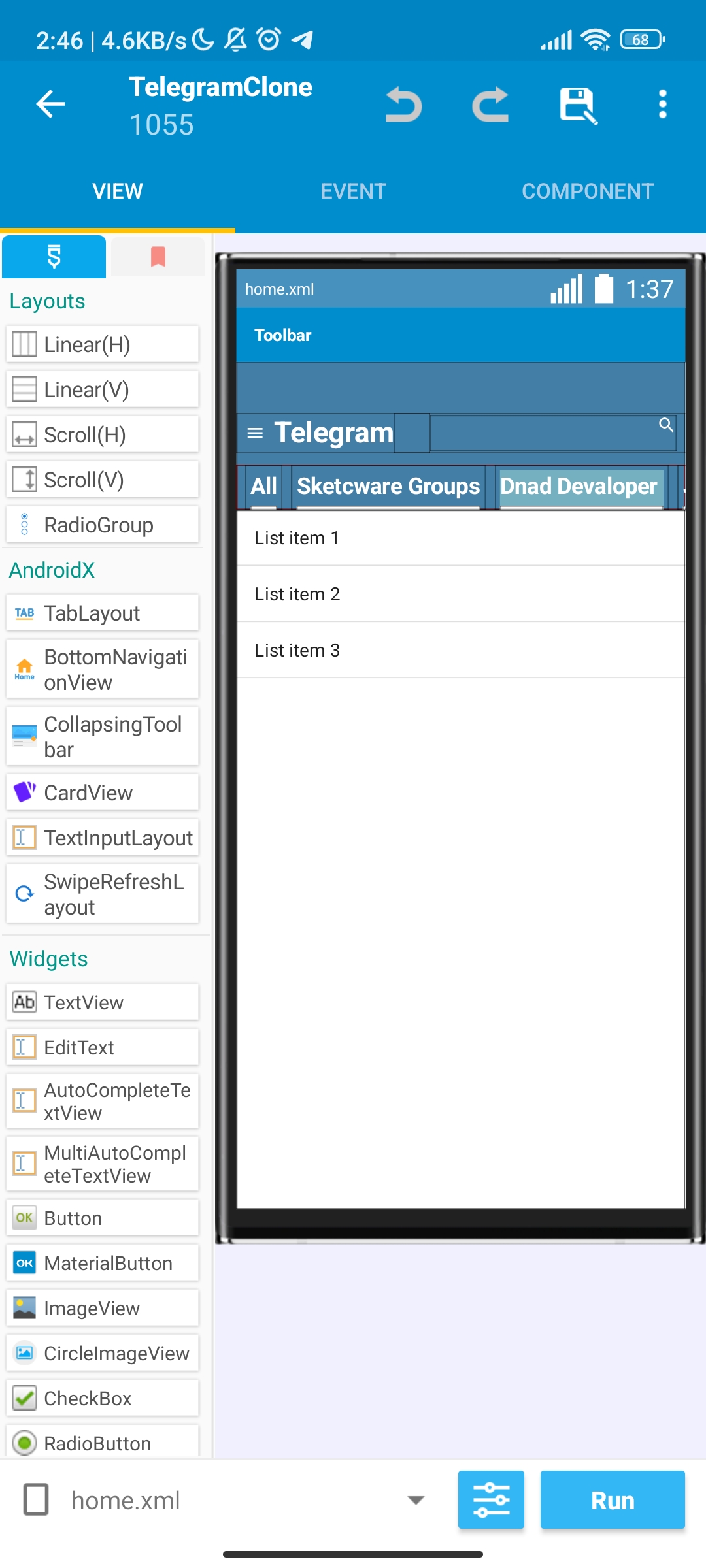Run the project
Image resolution: width=706 pixels, height=1568 pixels.
[x=613, y=1499]
